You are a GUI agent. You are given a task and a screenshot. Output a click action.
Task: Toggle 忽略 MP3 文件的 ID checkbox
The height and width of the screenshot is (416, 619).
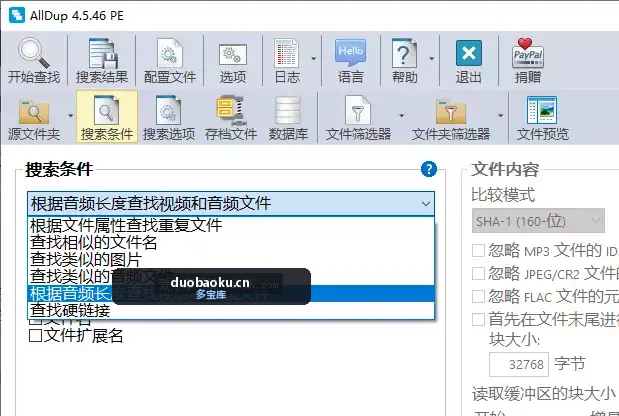[478, 250]
